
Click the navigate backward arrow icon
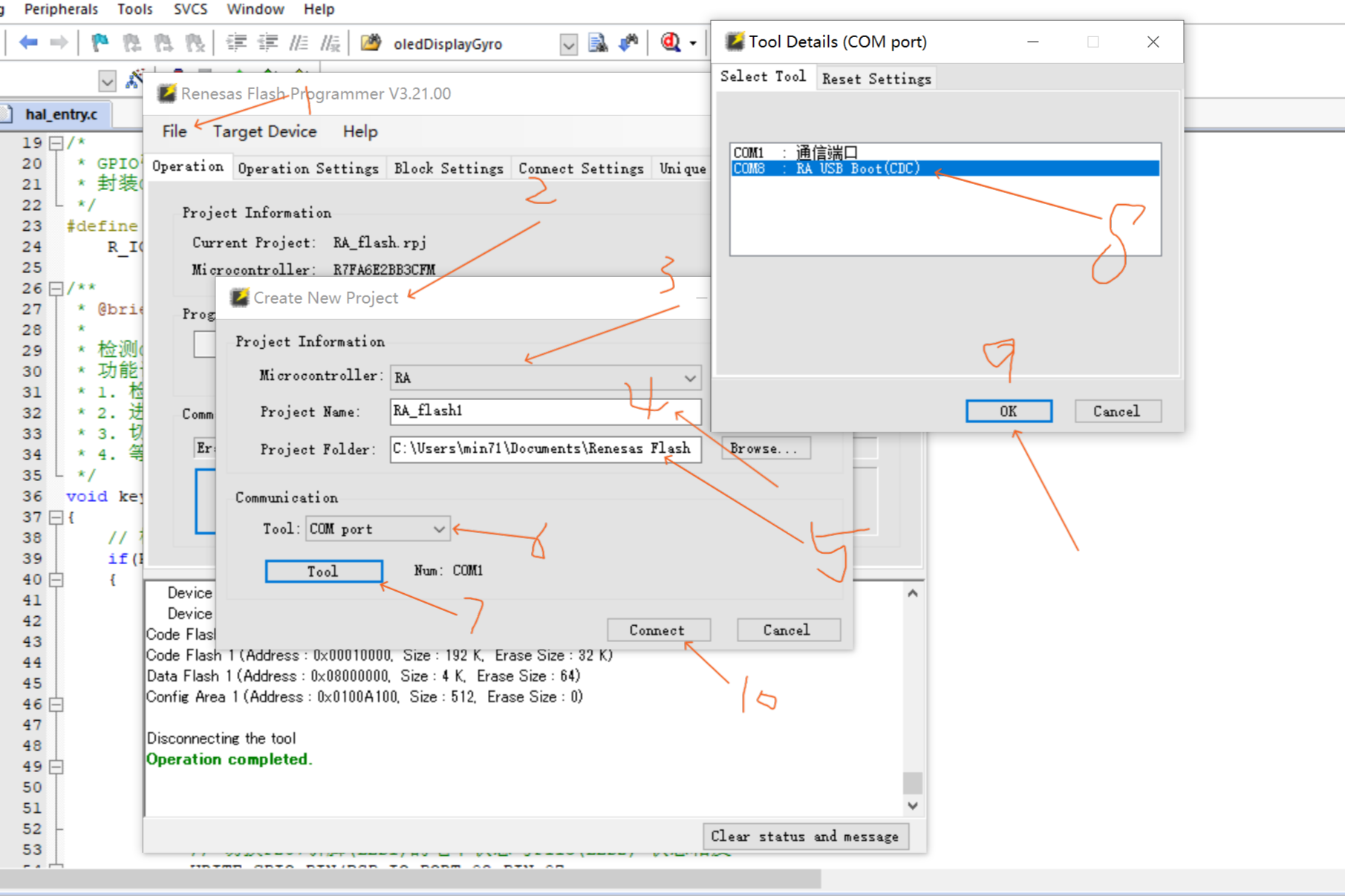point(28,43)
